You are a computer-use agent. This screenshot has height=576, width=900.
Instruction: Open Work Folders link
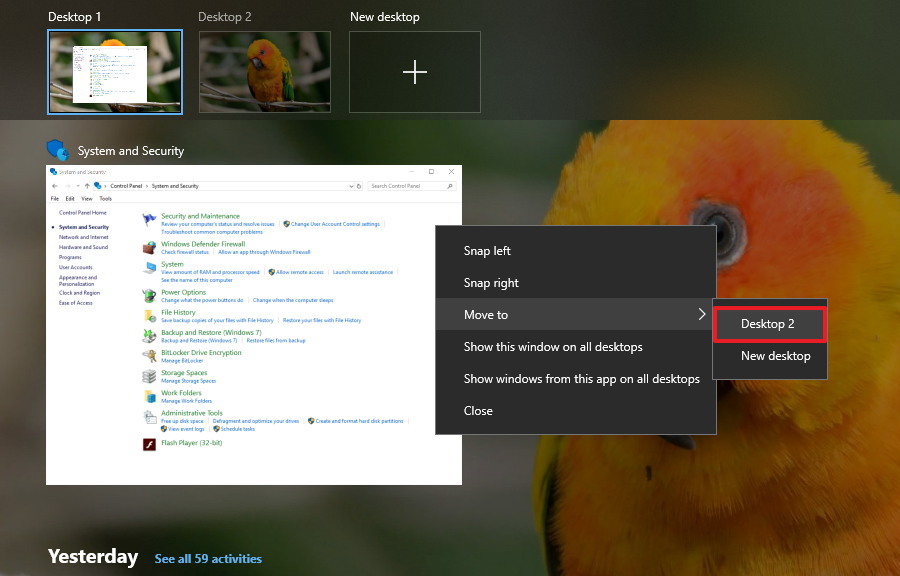click(x=181, y=393)
